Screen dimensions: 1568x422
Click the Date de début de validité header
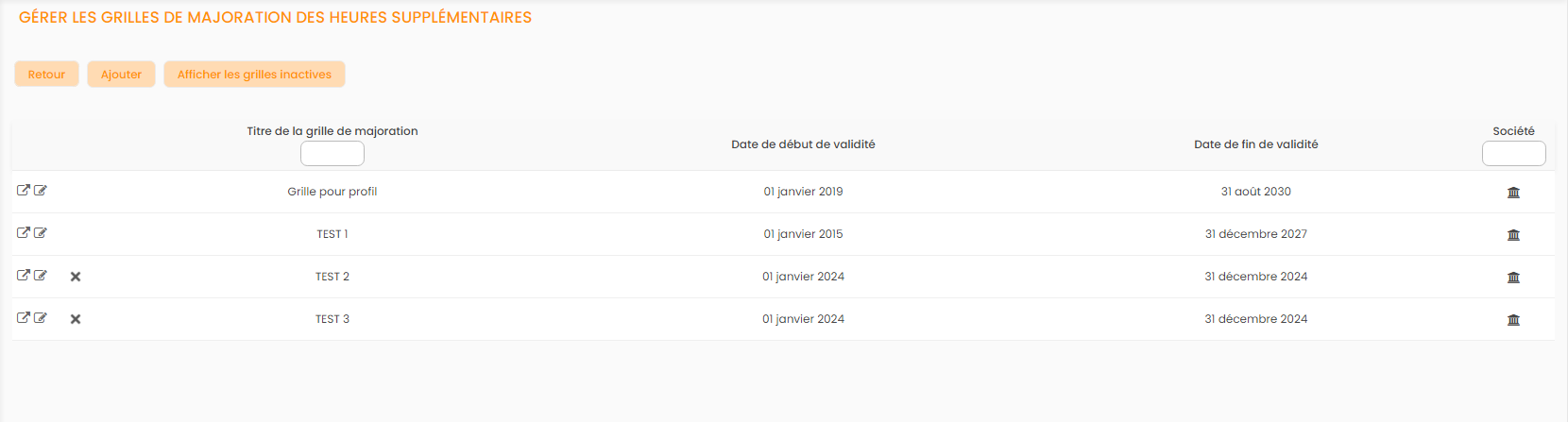[x=803, y=144]
